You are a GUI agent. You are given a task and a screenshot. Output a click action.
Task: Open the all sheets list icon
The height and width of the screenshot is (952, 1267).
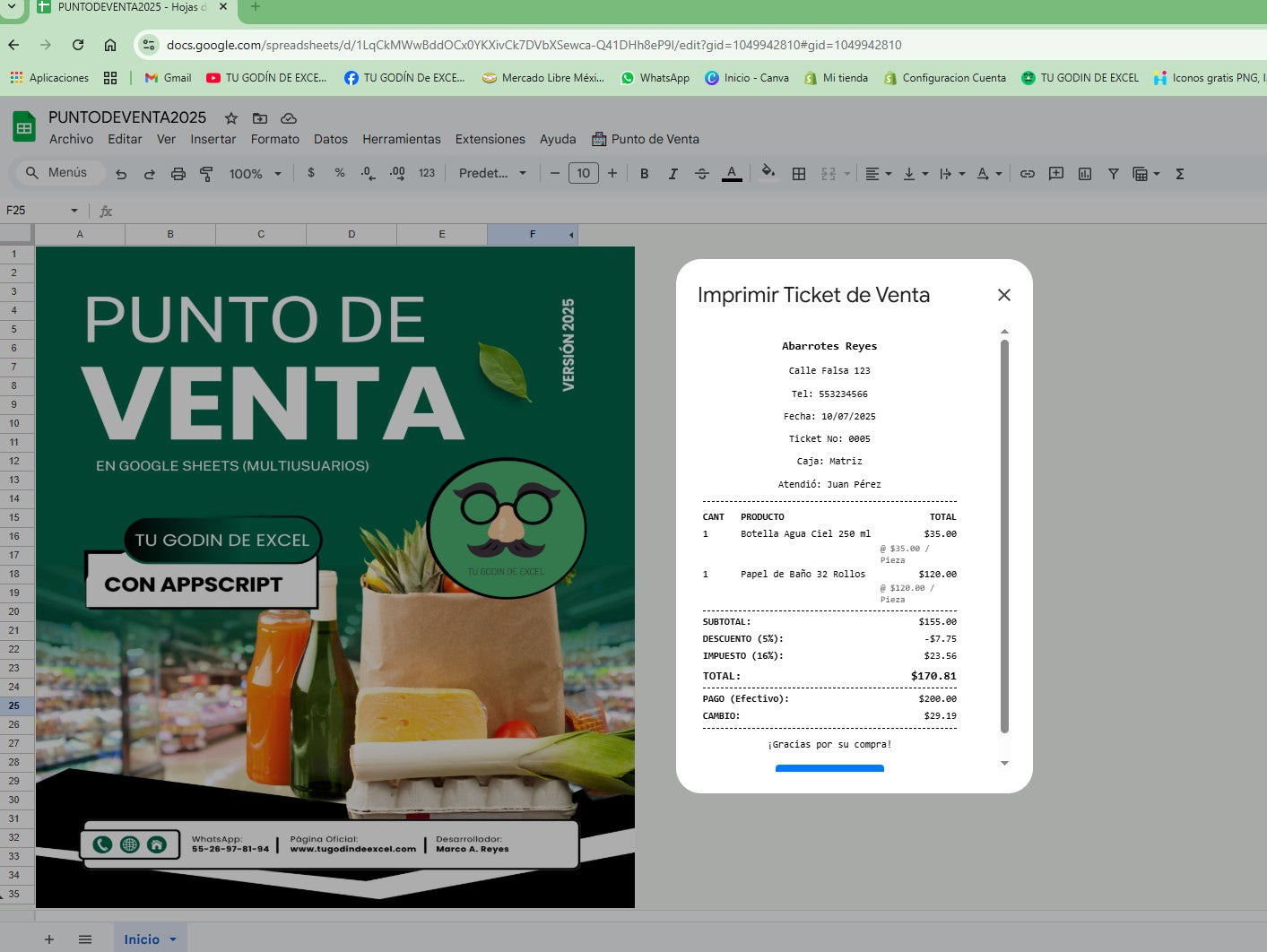pos(85,939)
